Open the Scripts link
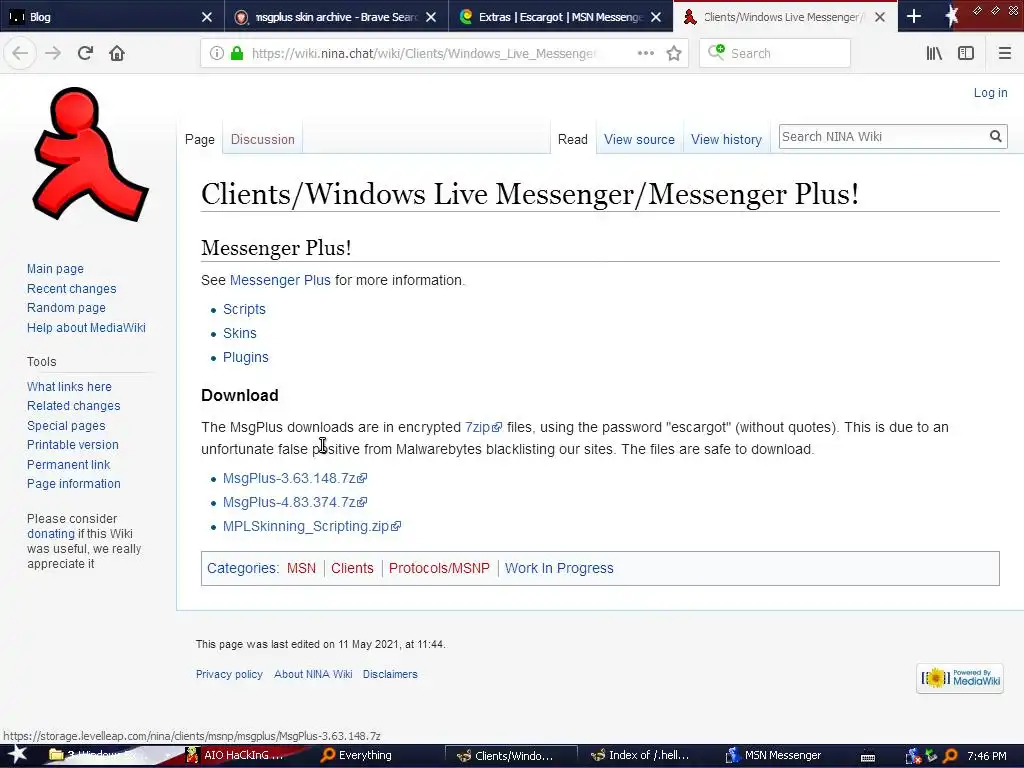1024x768 pixels. [244, 309]
